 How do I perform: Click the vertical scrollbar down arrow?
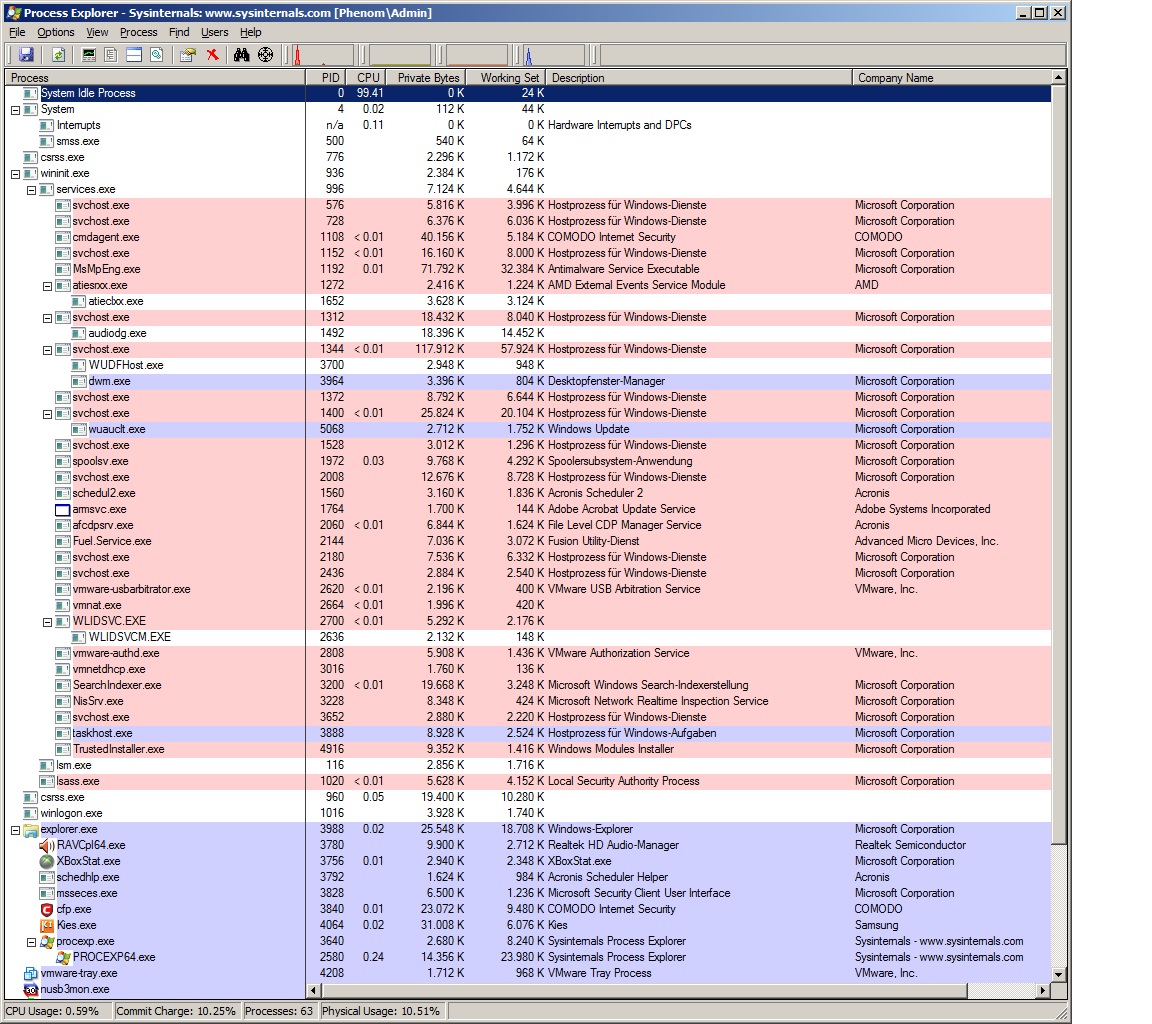click(1059, 974)
